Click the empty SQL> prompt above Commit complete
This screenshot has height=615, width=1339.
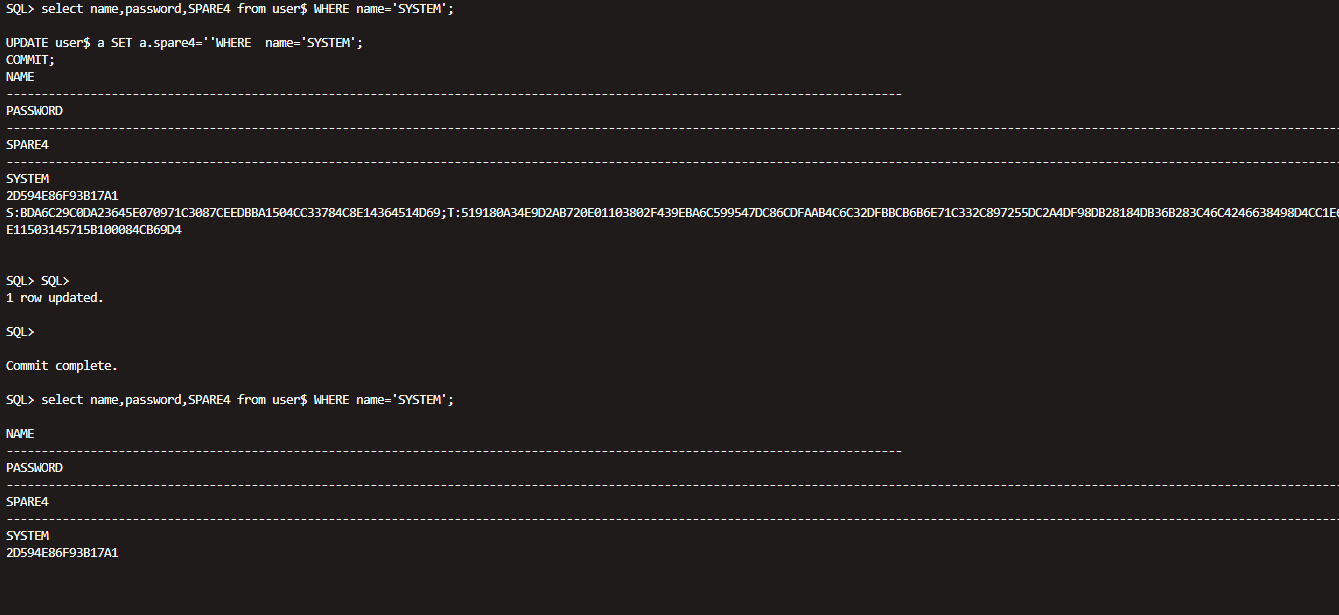pos(20,331)
